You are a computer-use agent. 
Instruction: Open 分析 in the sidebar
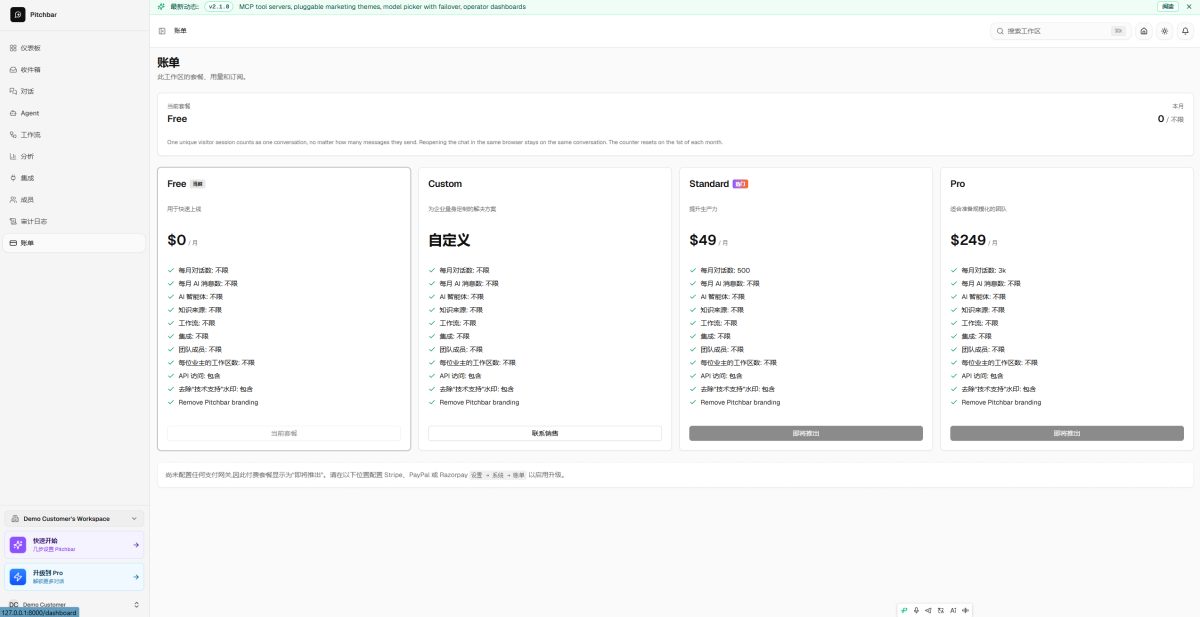[74, 156]
